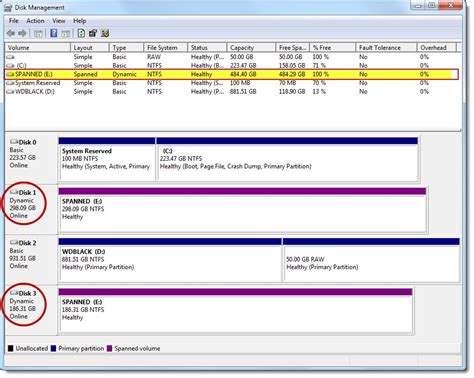Open the File menu
474x378 pixels.
point(14,21)
